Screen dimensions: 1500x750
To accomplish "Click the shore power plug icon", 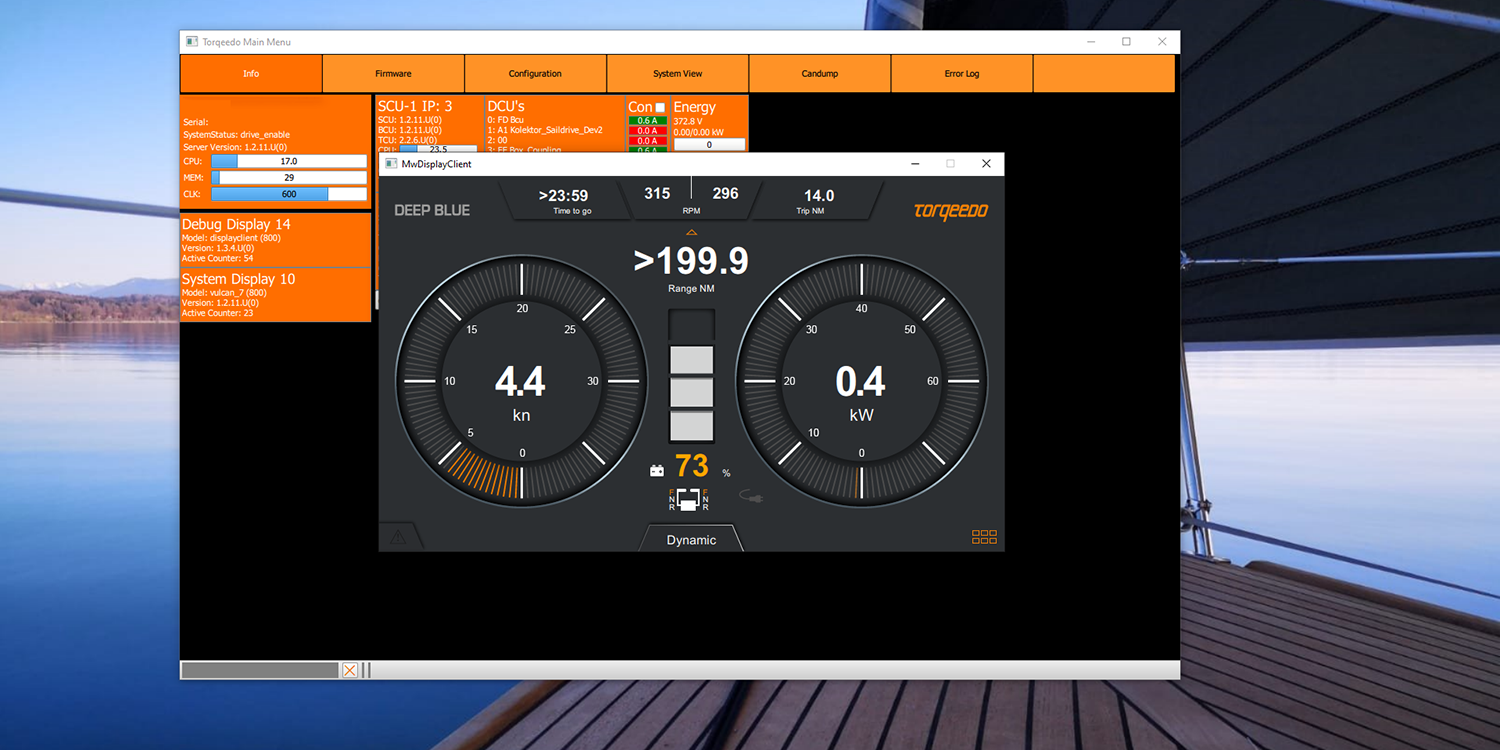I will [x=751, y=495].
